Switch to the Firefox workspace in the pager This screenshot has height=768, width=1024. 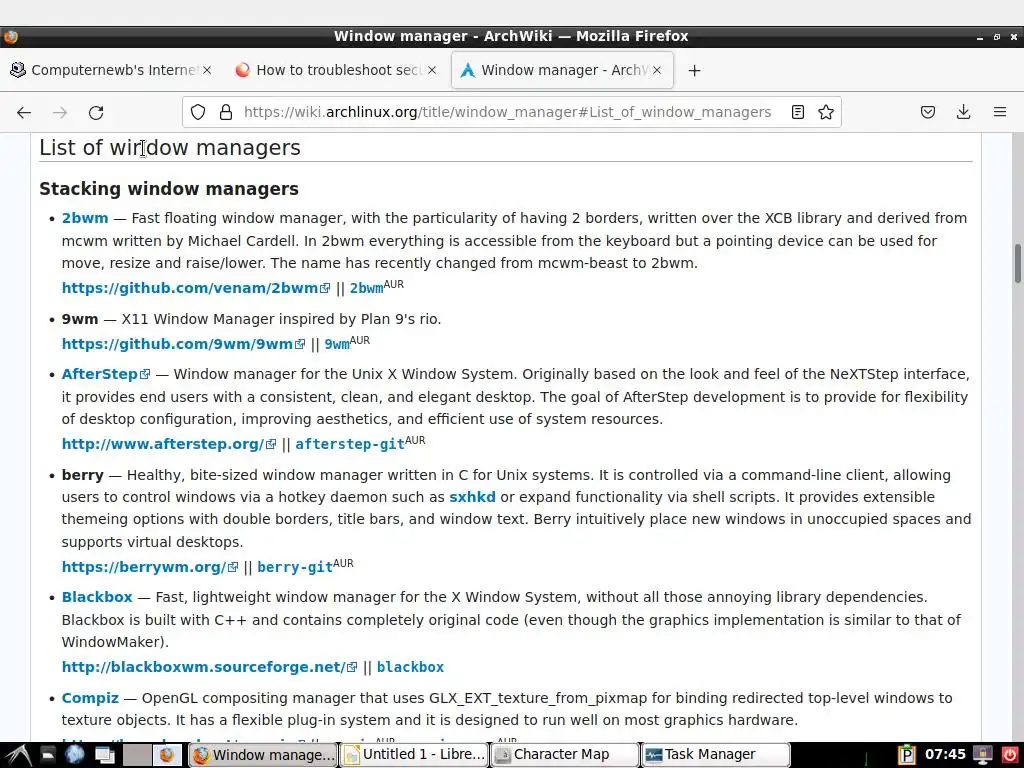tap(167, 755)
